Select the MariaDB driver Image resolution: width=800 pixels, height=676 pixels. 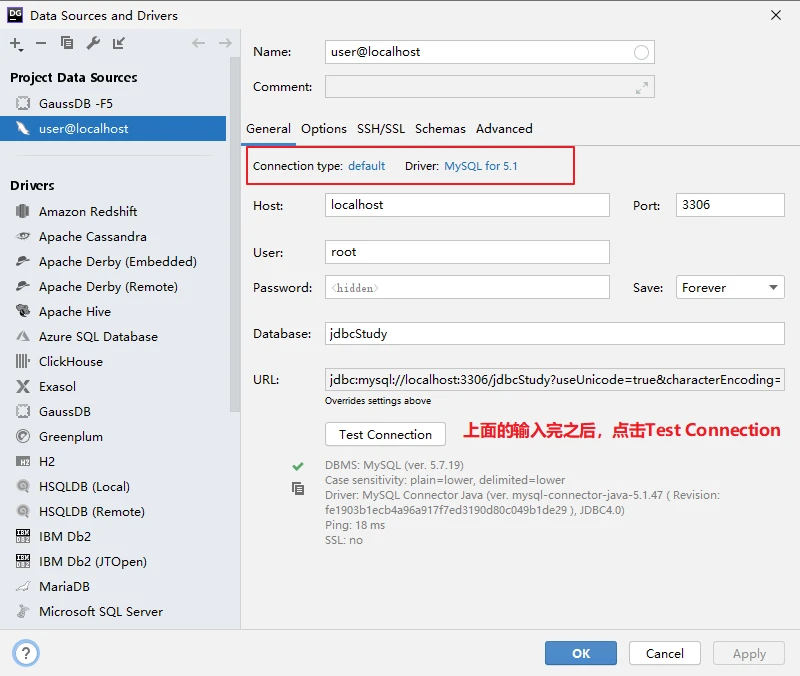[64, 587]
